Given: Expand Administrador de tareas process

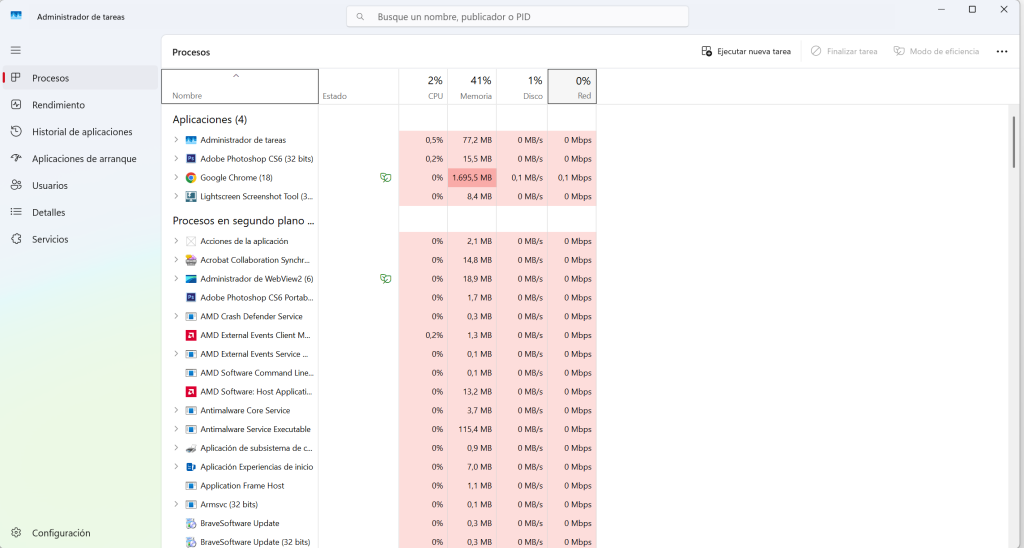Looking at the screenshot, I should click(x=176, y=140).
